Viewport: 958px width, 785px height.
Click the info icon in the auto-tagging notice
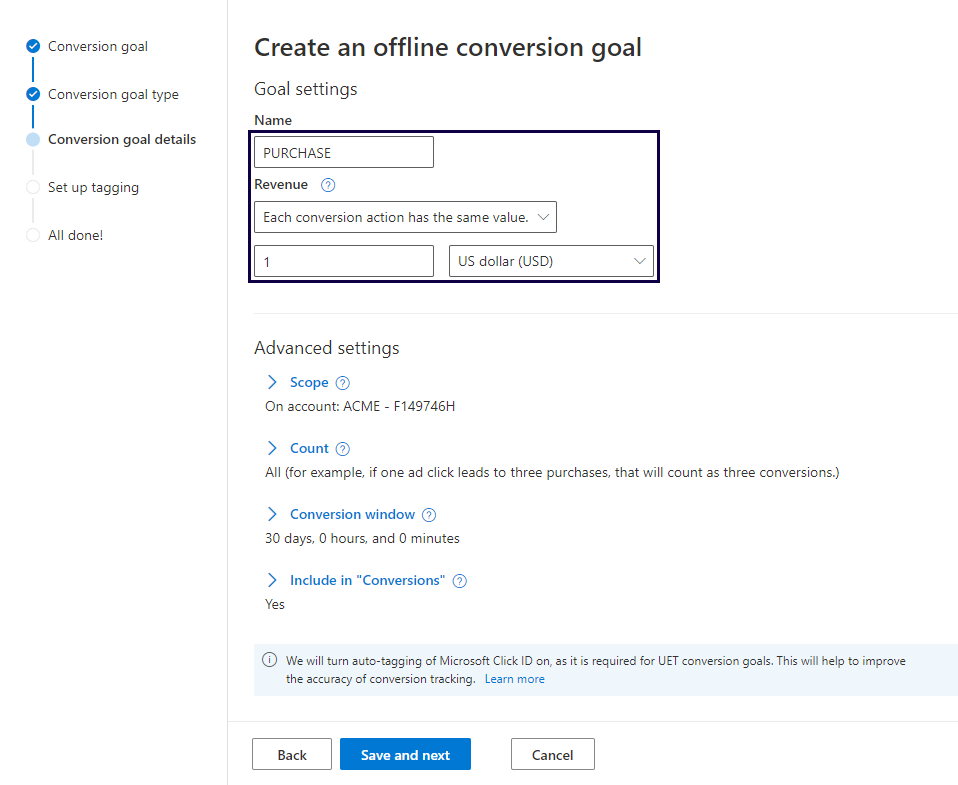[268, 660]
